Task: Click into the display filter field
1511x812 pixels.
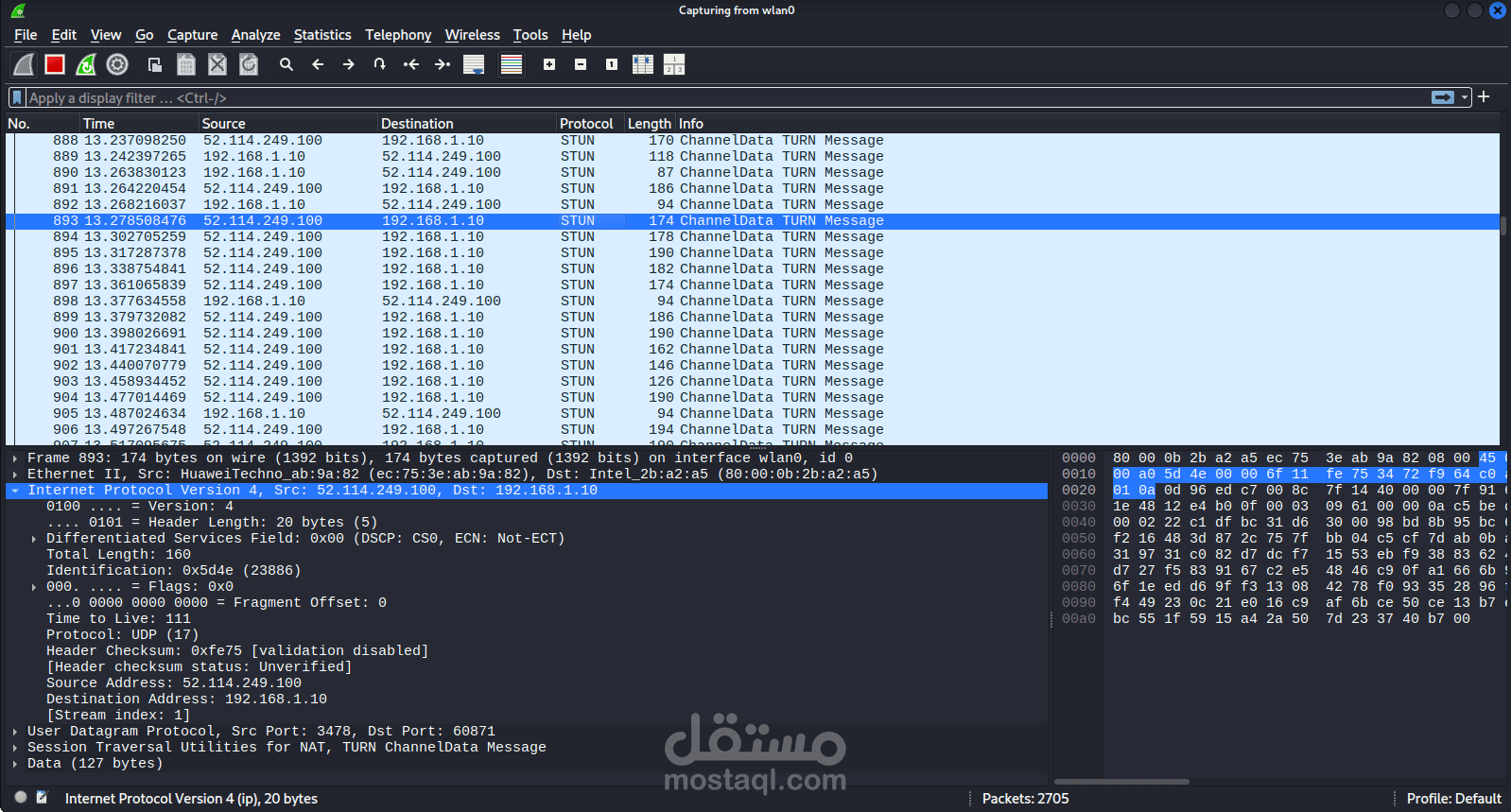Action: click(x=726, y=97)
